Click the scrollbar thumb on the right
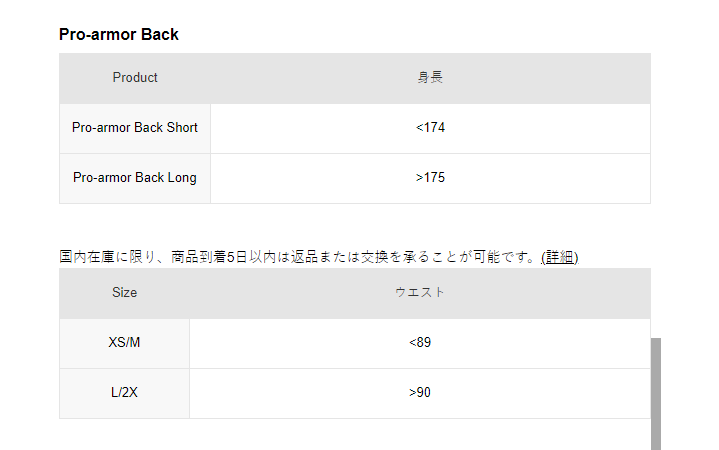This screenshot has width=719, height=450. pyautogui.click(x=656, y=393)
